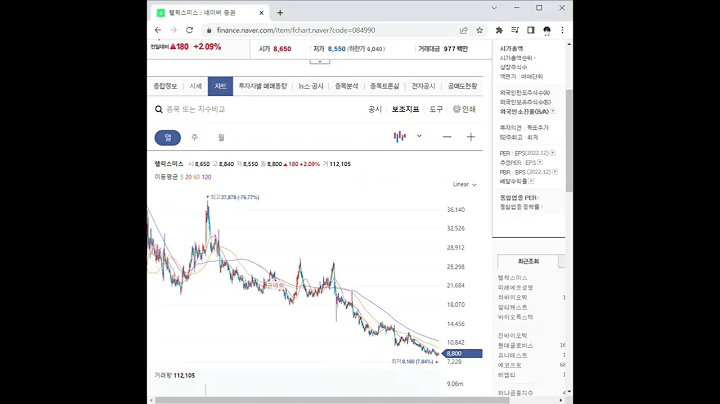This screenshot has height=404, width=720.
Task: Open the Chrome profile avatar
Action: [546, 30]
